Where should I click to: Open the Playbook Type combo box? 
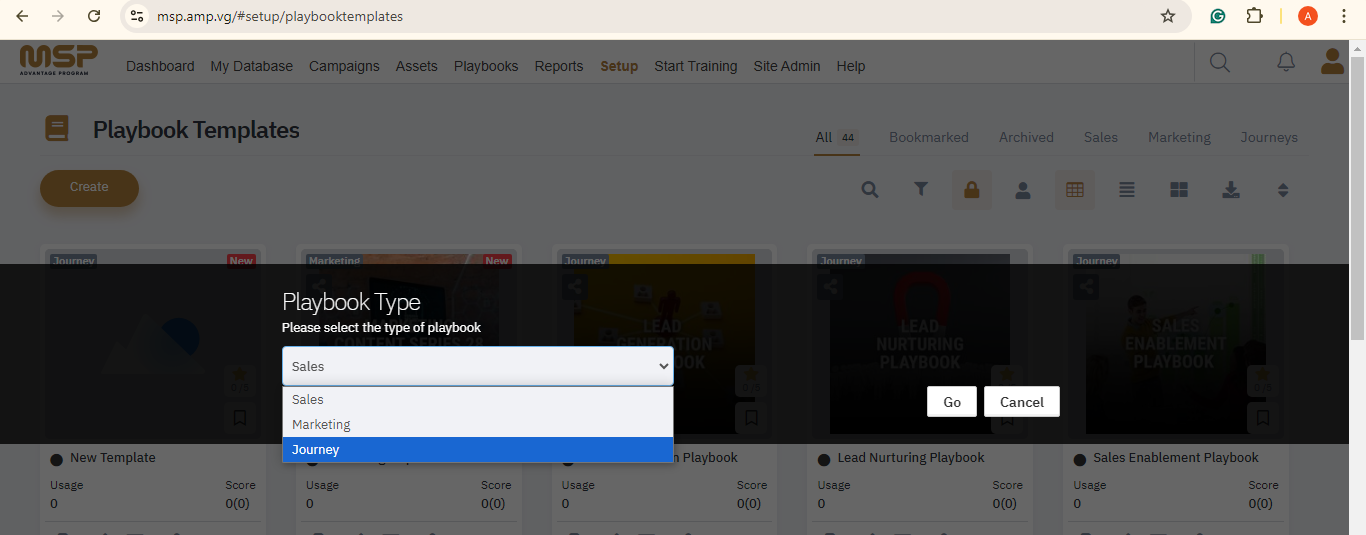[478, 366]
